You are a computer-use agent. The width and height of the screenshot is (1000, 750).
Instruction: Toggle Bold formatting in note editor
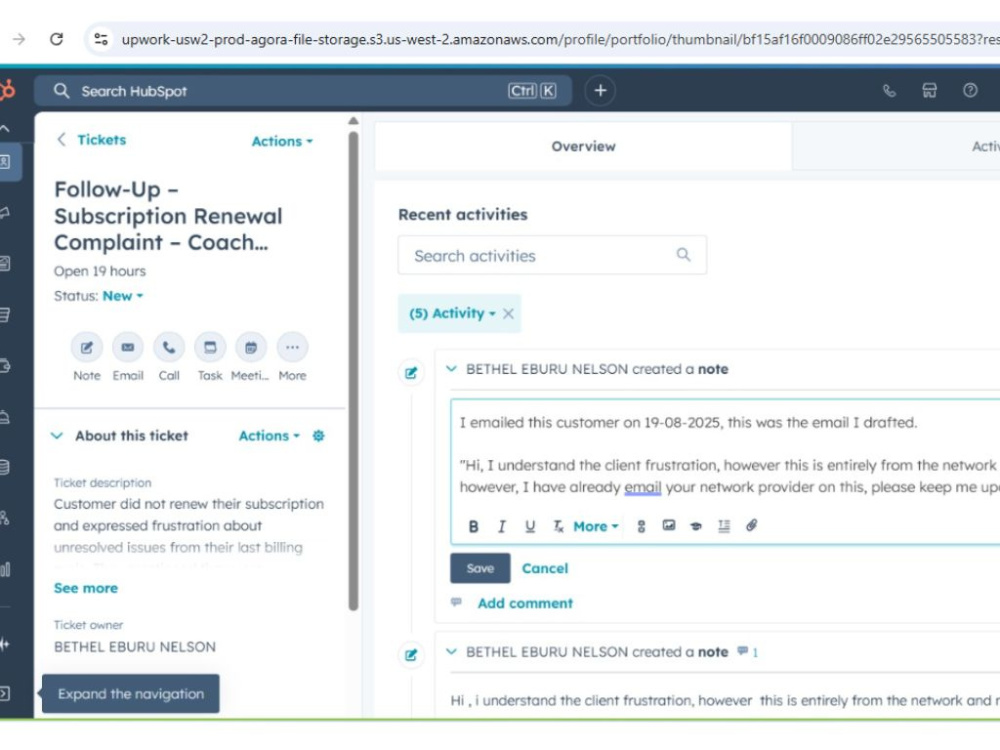click(473, 526)
